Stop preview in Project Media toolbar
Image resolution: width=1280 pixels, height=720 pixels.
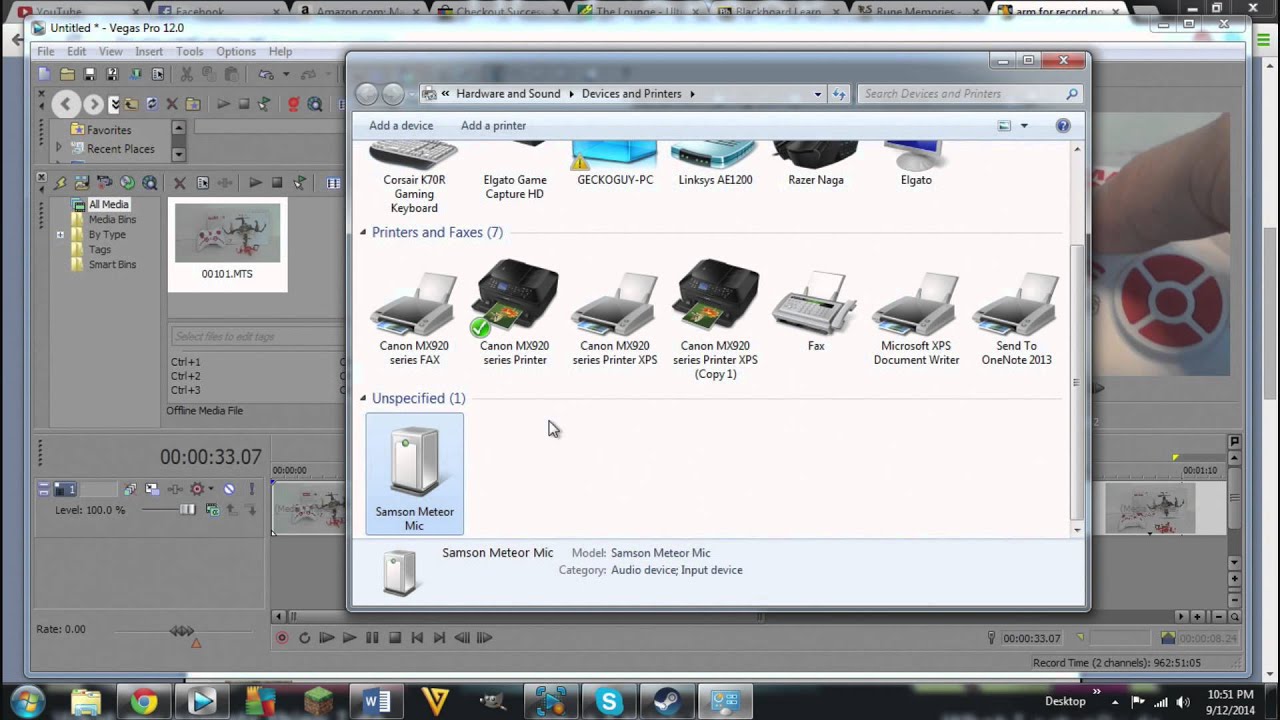pos(278,183)
